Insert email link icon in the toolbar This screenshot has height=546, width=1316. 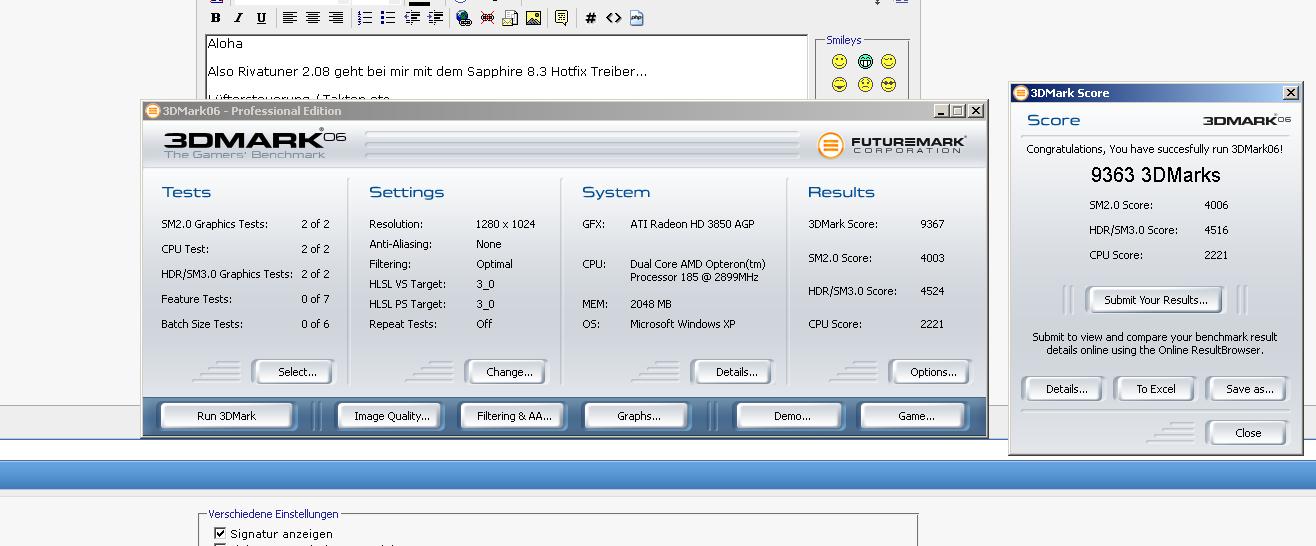tap(510, 18)
